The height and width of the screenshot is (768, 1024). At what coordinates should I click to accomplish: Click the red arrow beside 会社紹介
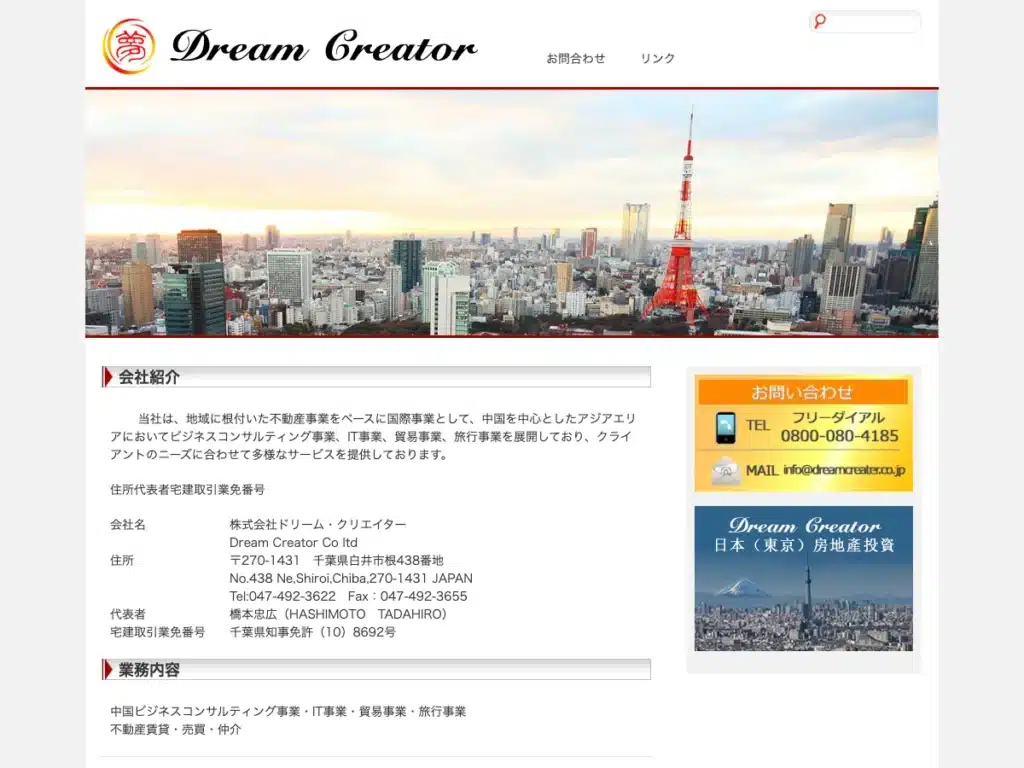click(108, 377)
